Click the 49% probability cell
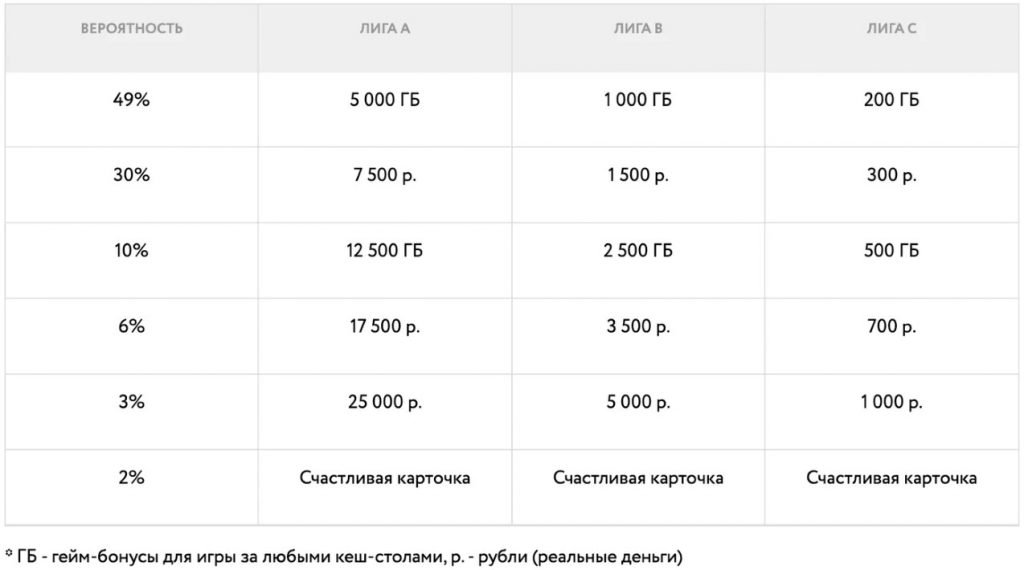 coord(131,100)
